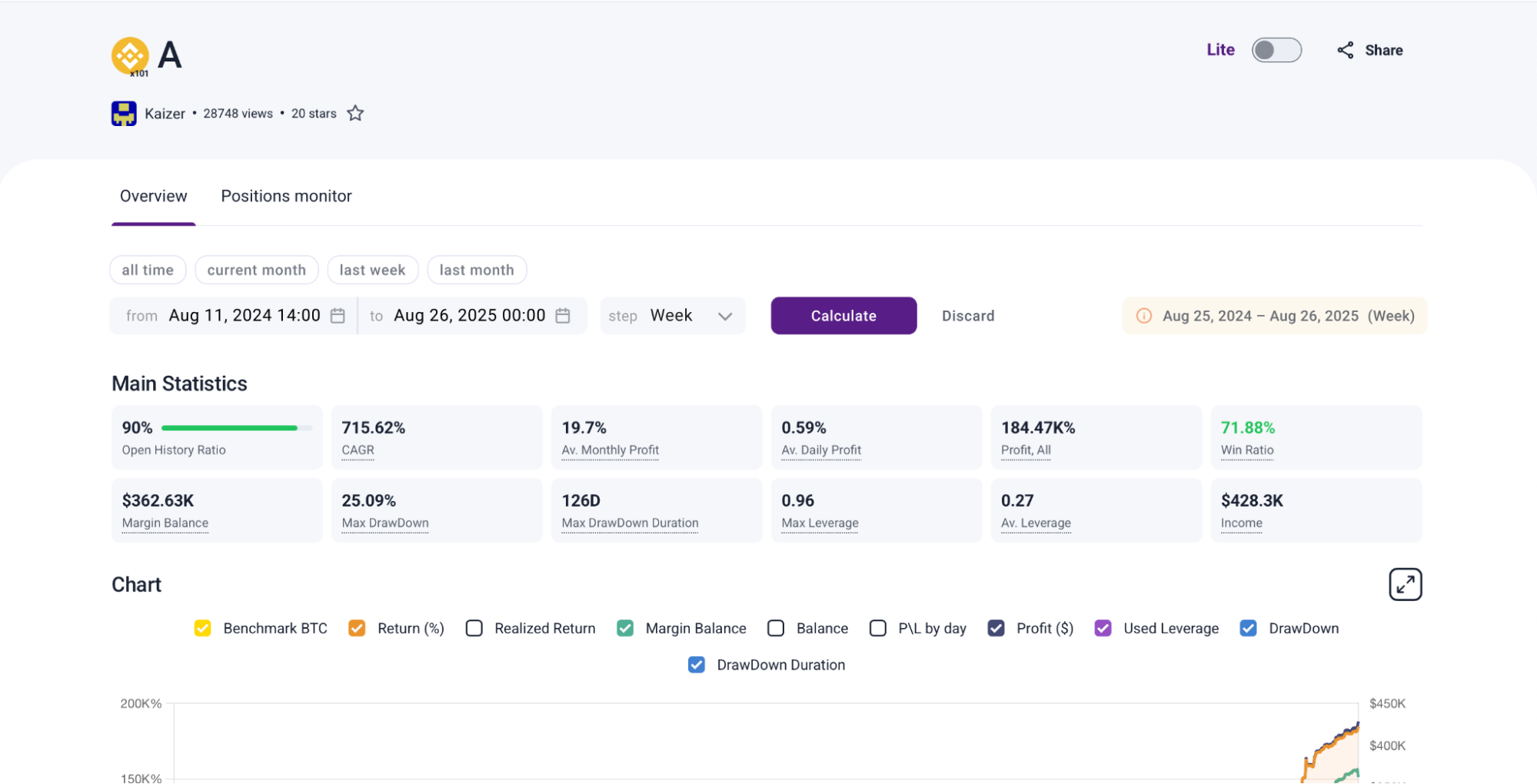The width and height of the screenshot is (1537, 784).
Task: Uncheck the Profit ($) checkbox
Action: coord(996,629)
